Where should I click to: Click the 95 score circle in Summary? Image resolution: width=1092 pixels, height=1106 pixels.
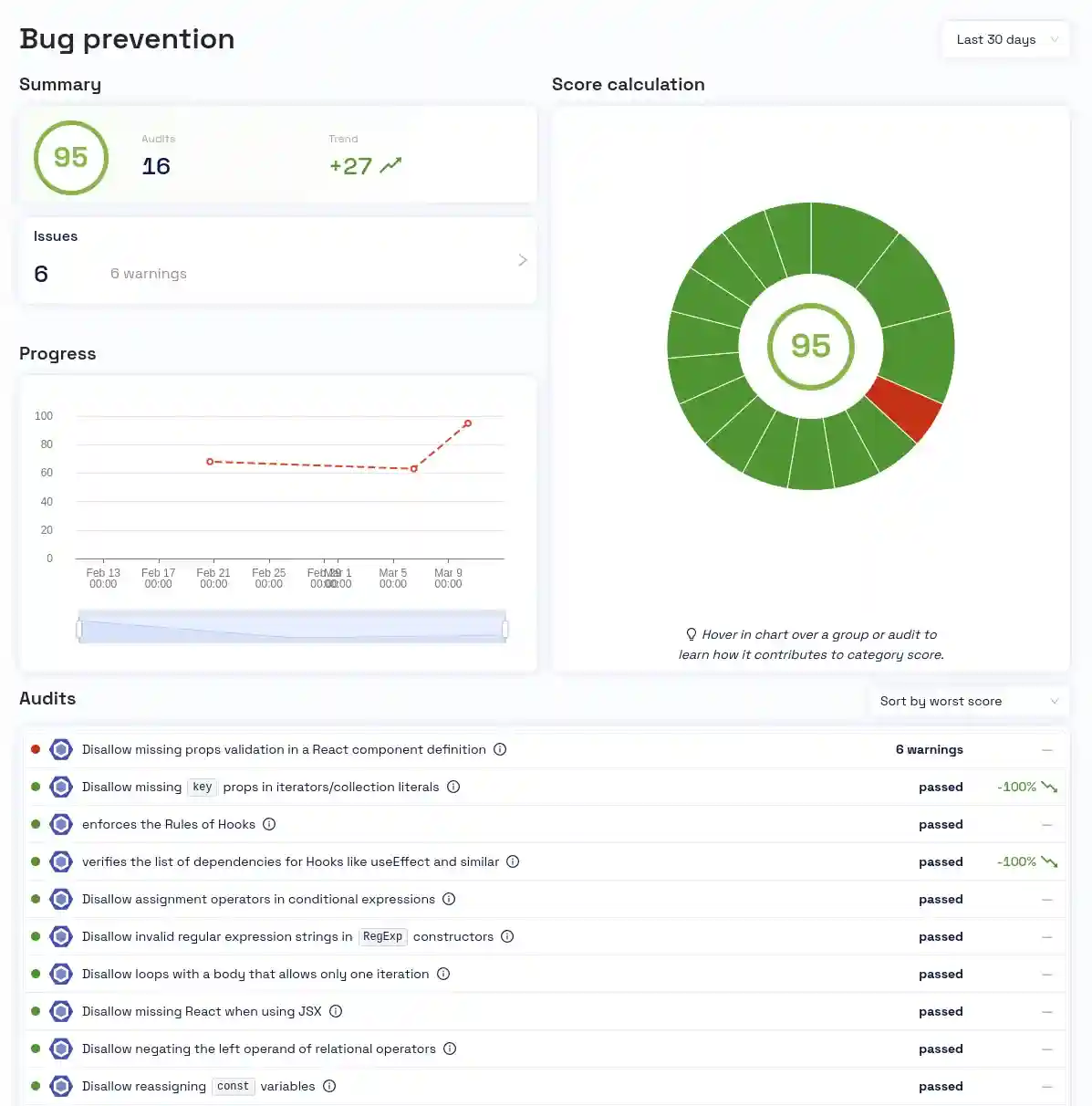pos(71,158)
